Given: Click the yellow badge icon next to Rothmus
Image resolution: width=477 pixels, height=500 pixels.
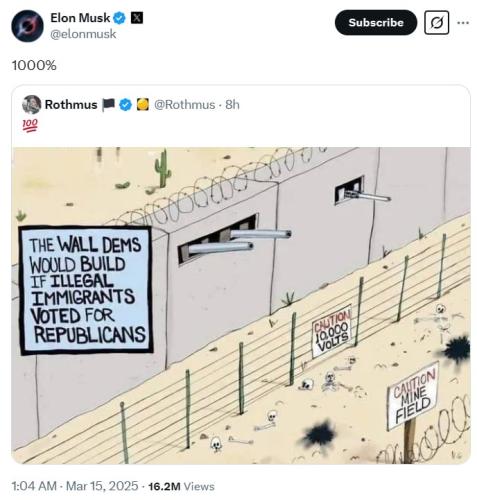Looking at the screenshot, I should click(143, 105).
